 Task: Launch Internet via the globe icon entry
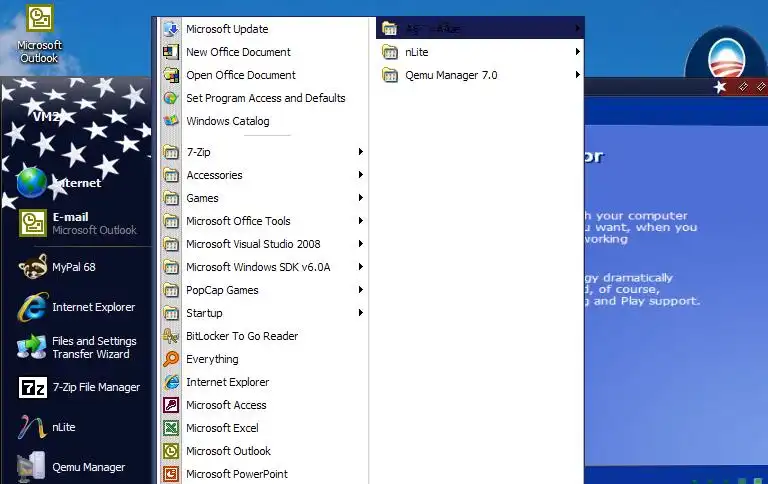pos(60,183)
